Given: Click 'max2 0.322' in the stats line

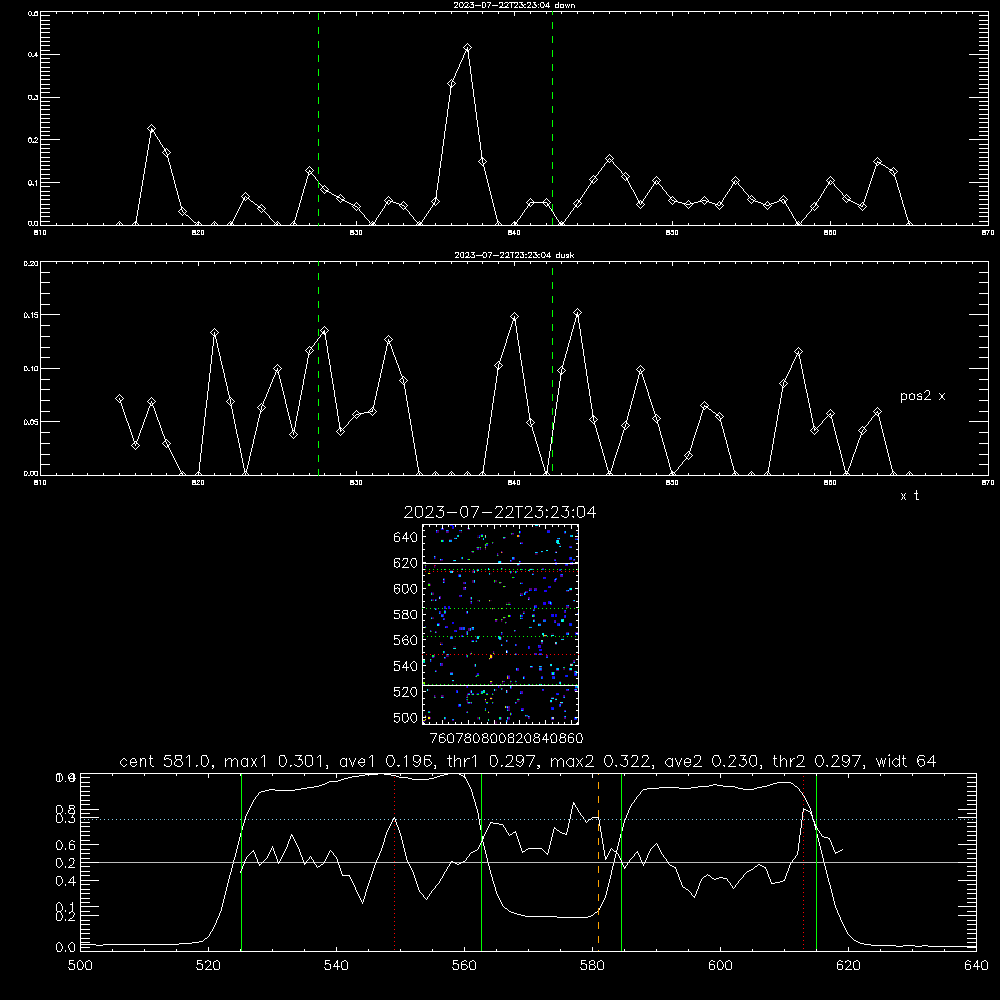Looking at the screenshot, I should pyautogui.click(x=601, y=761).
